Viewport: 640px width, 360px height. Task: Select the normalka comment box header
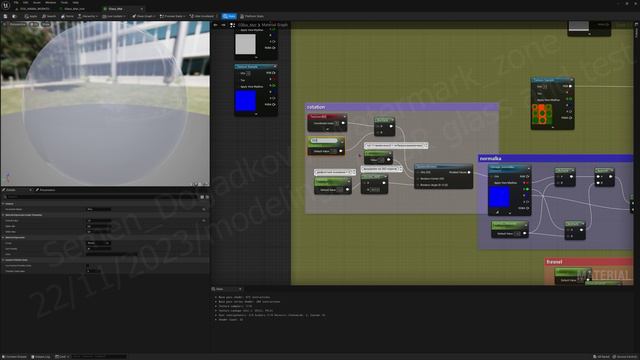tap(555, 158)
